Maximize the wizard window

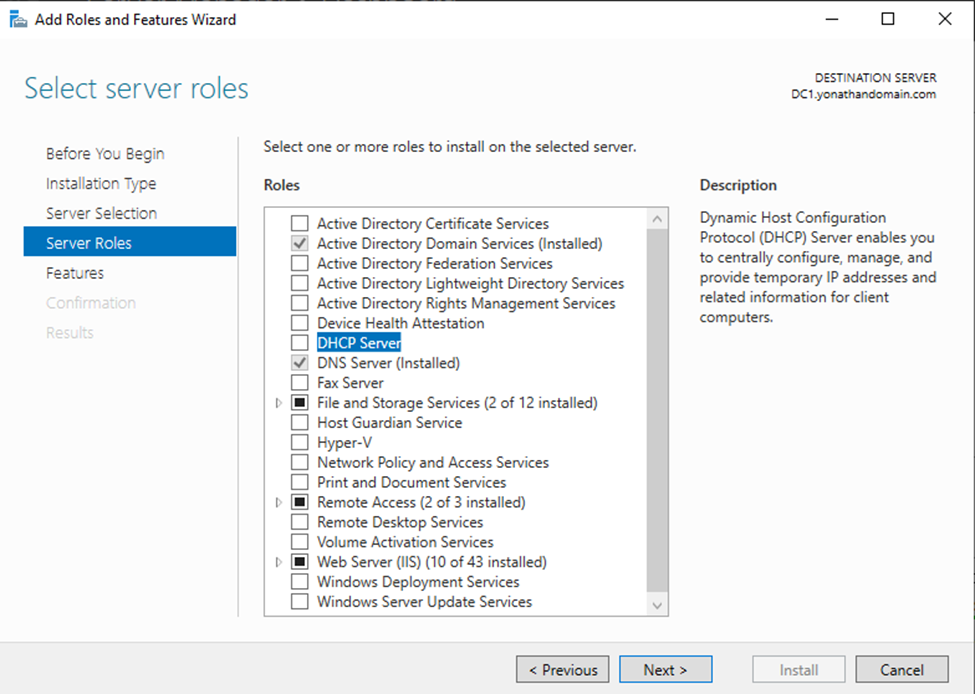pos(888,19)
